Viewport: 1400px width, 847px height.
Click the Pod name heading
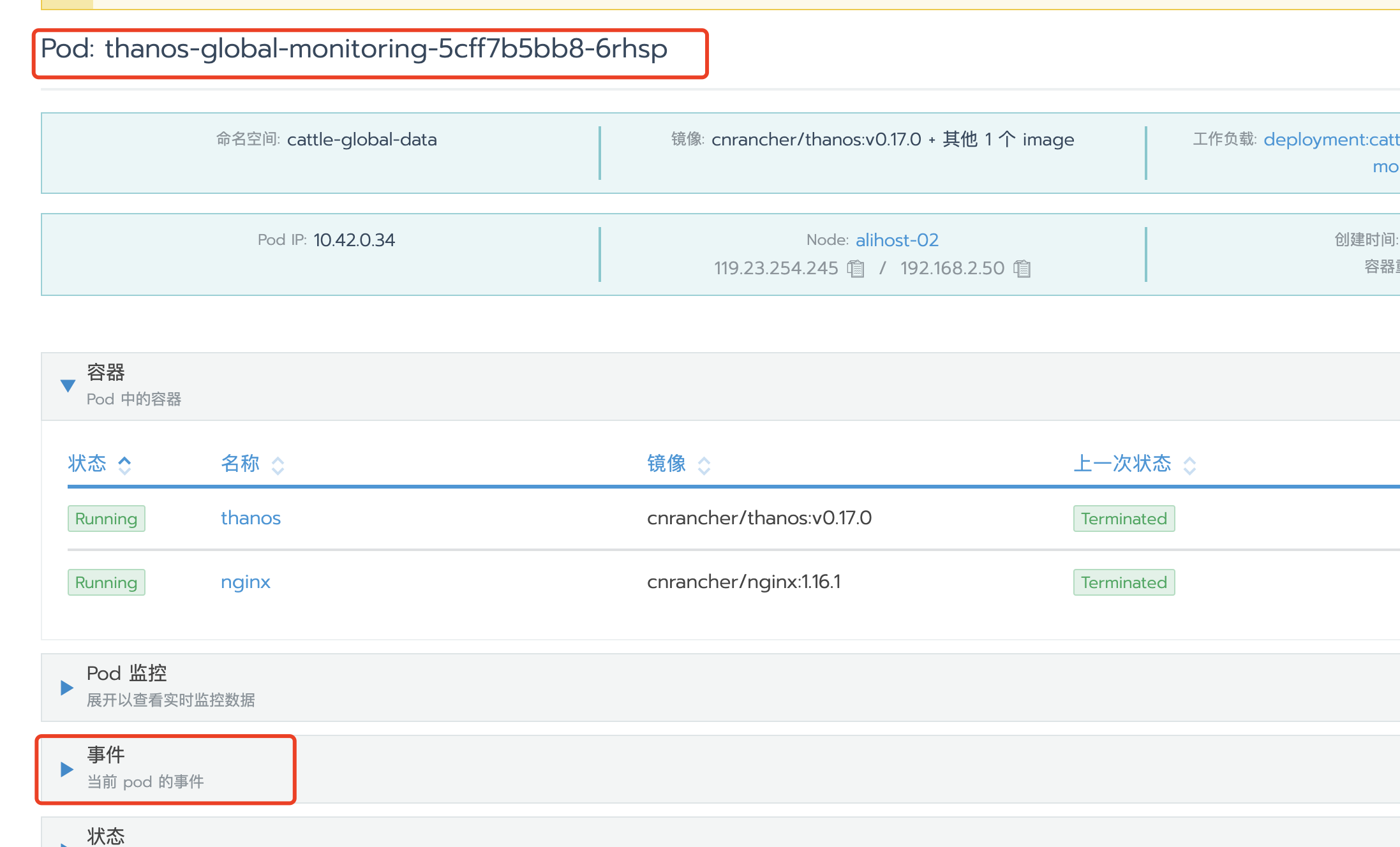click(354, 49)
